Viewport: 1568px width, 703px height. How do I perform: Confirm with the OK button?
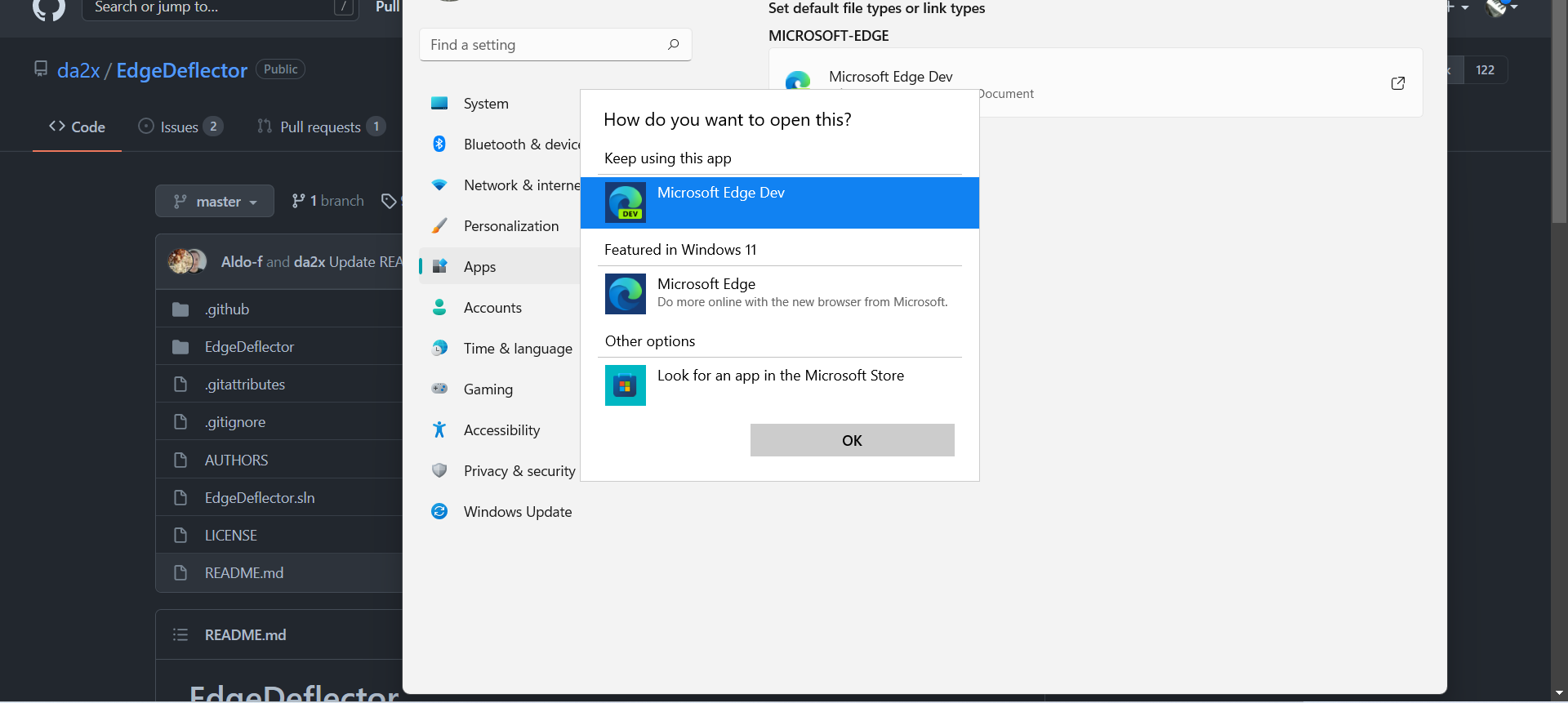[x=852, y=440]
